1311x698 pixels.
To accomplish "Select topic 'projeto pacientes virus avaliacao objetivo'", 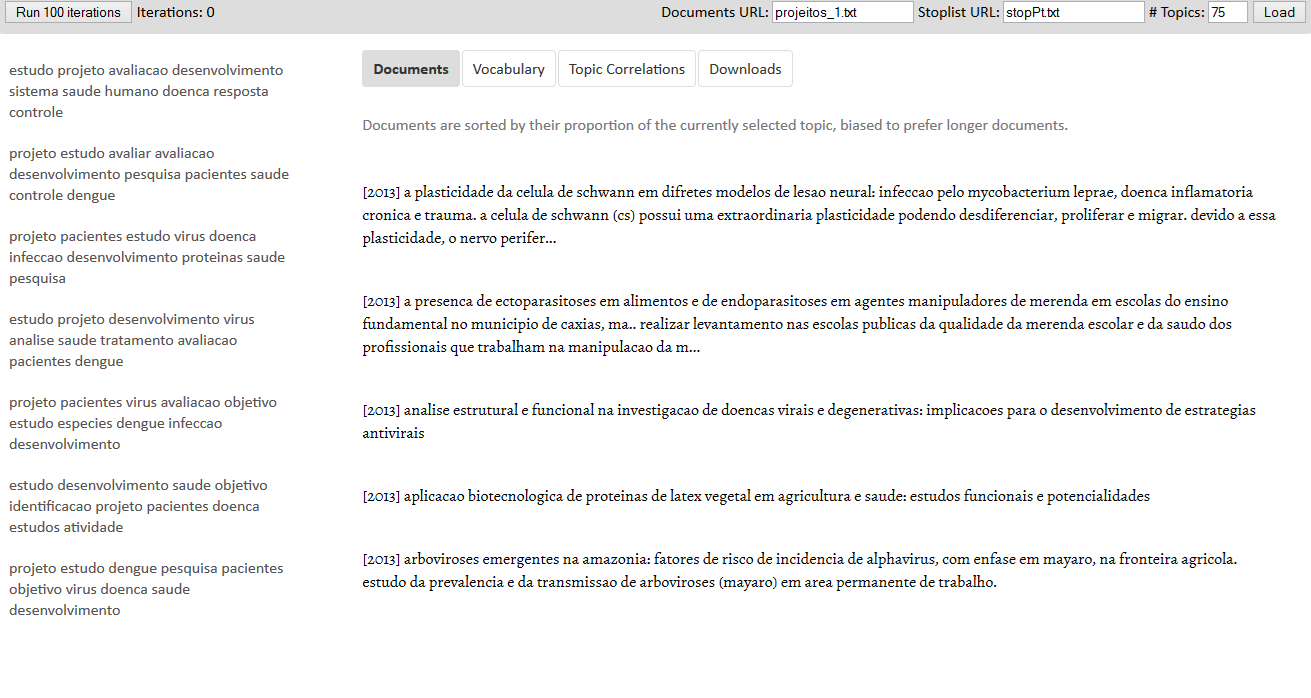I will click(143, 423).
